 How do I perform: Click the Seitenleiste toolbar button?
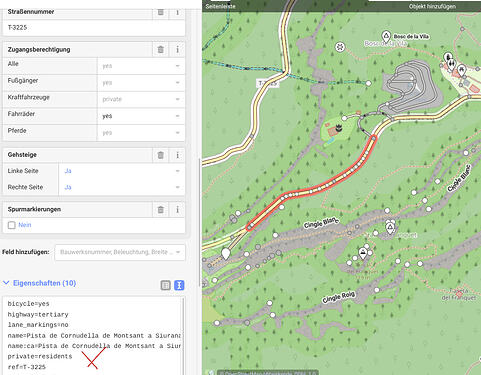[x=220, y=6]
